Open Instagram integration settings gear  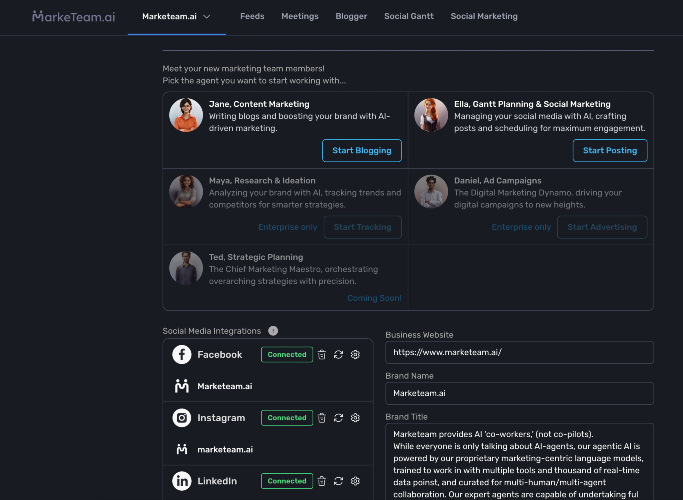pos(355,418)
